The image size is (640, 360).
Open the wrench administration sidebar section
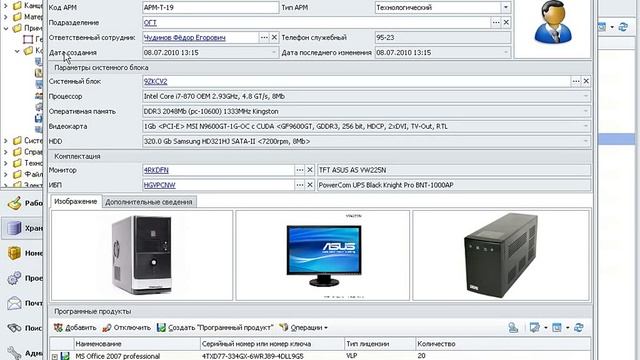point(22,353)
